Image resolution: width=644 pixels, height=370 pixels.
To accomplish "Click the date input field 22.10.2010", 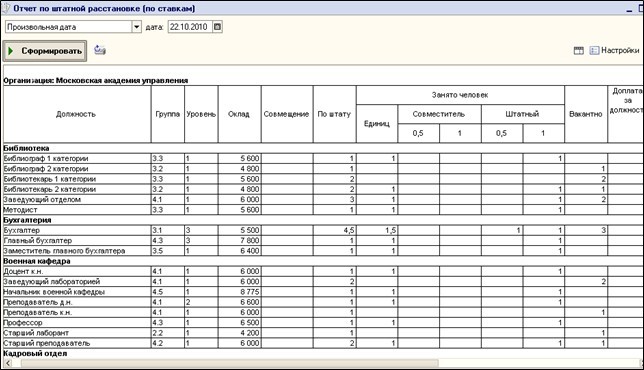I will point(190,27).
